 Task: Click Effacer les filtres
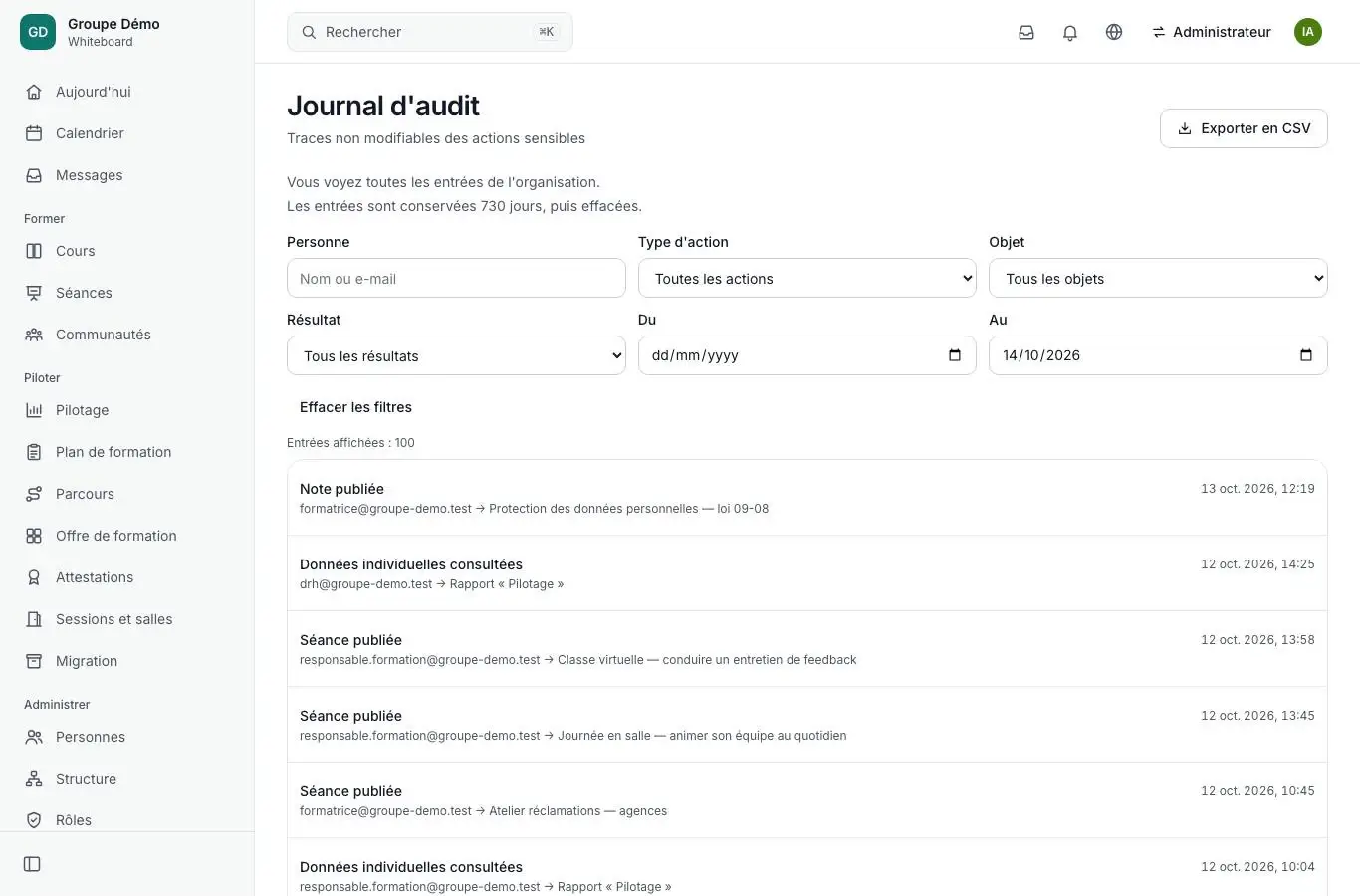[355, 407]
